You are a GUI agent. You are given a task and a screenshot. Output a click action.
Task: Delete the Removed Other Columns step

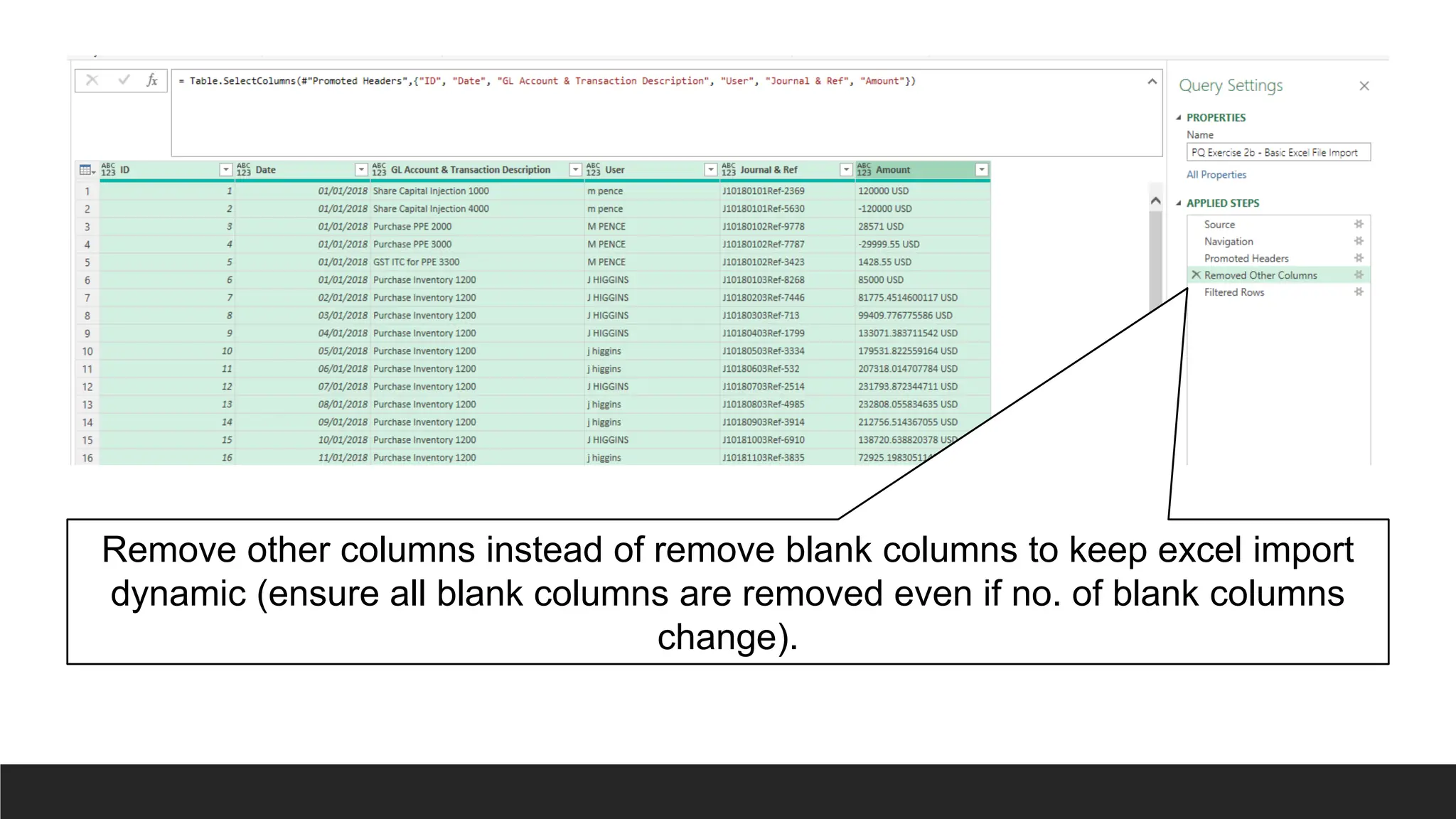[1196, 275]
